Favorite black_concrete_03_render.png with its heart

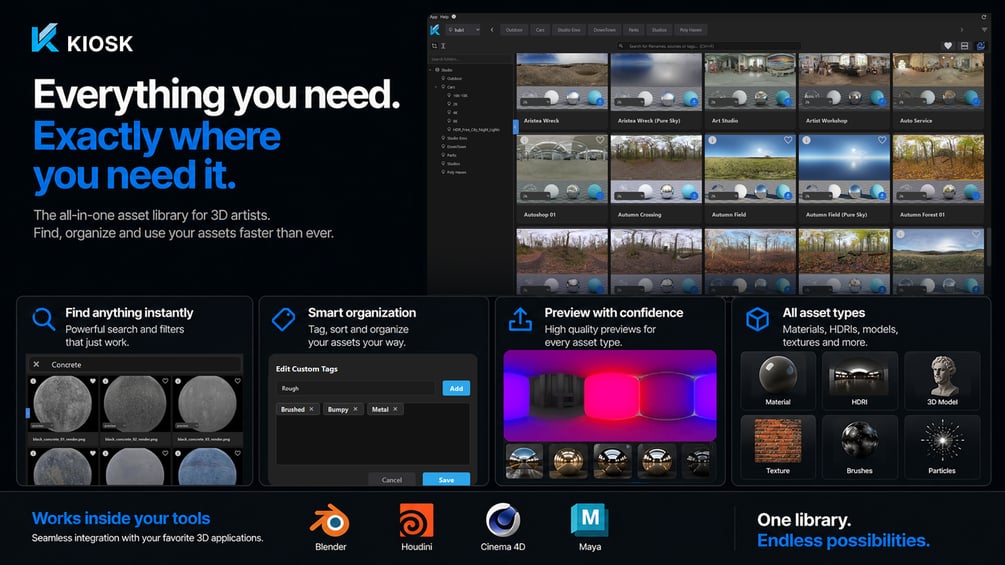(x=238, y=381)
